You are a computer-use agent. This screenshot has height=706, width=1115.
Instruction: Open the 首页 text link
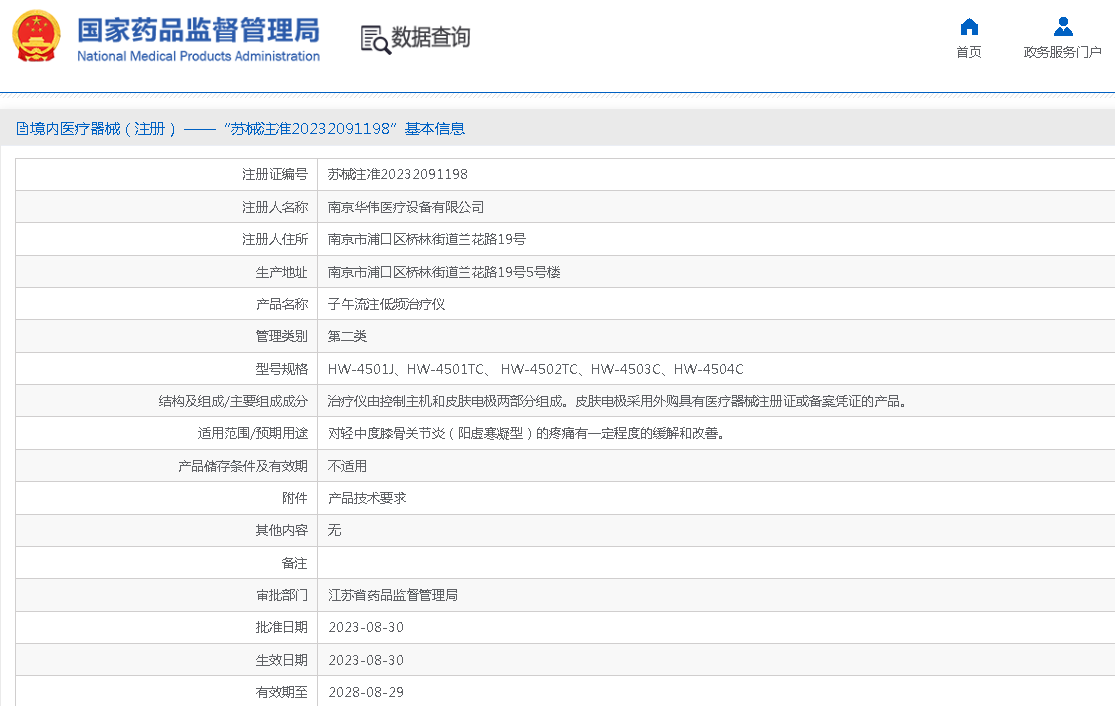968,53
